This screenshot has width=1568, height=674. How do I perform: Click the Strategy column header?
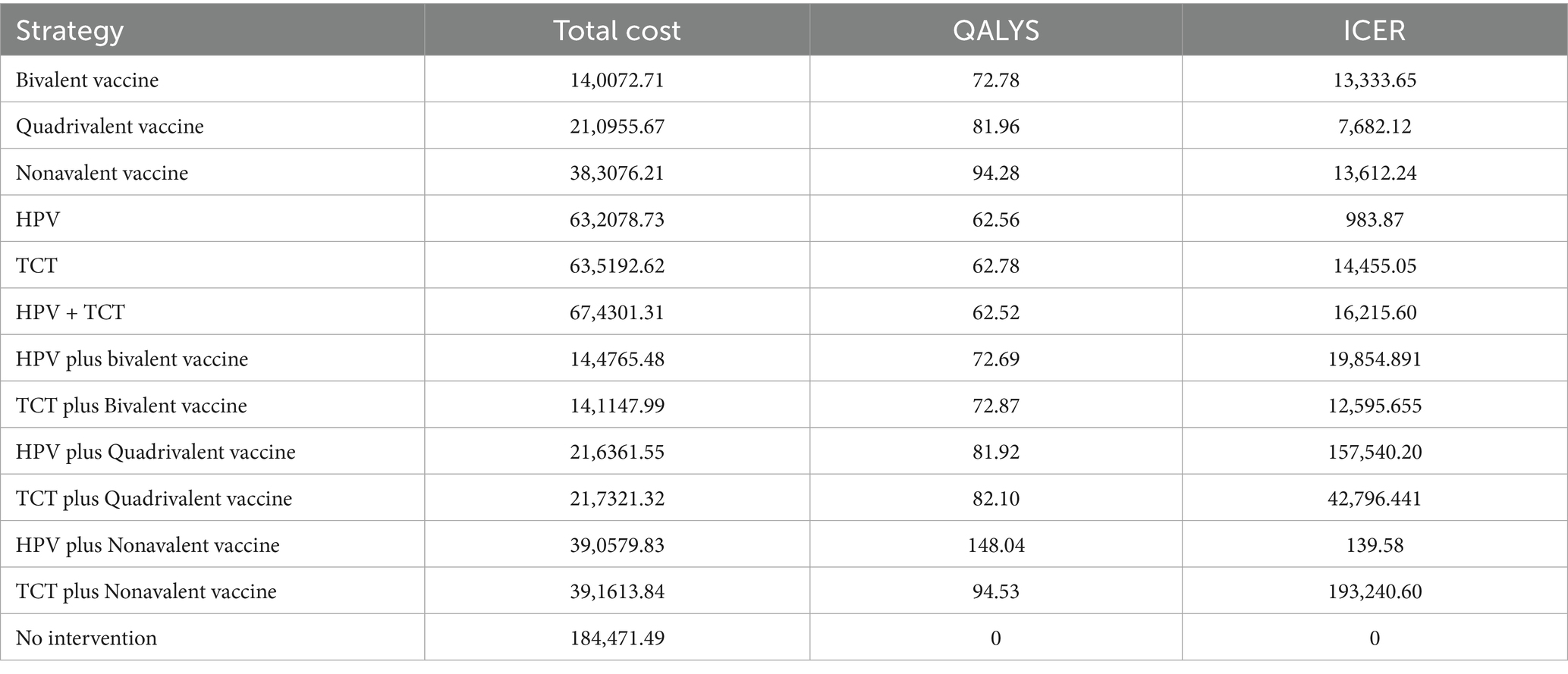coord(70,30)
